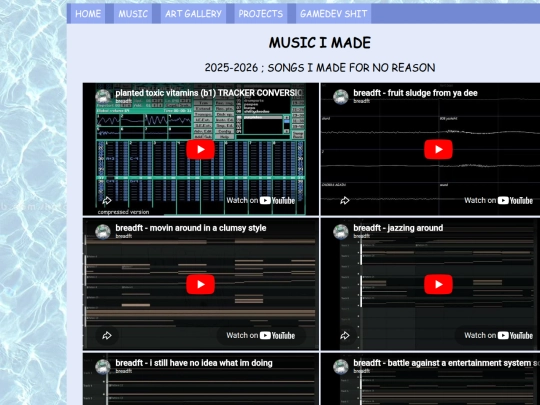The width and height of the screenshot is (540, 405).
Task: Watch fruit sludge from ya dee on YouTube
Action: 498,200
